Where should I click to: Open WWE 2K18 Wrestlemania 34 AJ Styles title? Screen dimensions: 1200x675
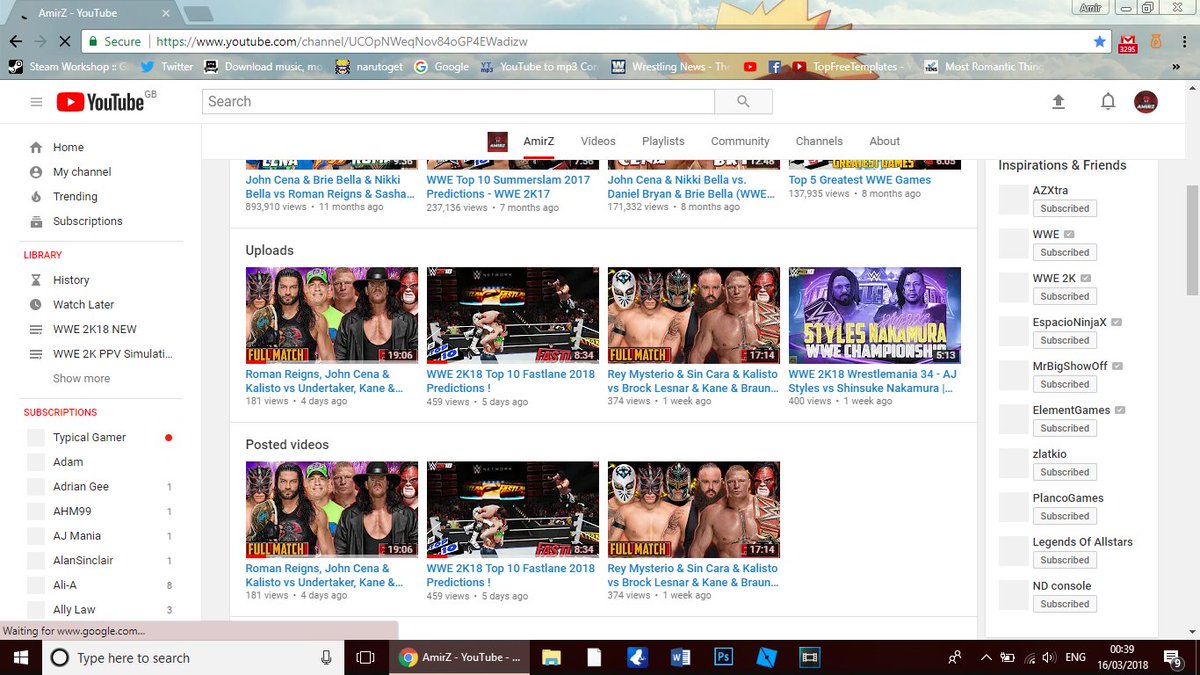tap(873, 381)
